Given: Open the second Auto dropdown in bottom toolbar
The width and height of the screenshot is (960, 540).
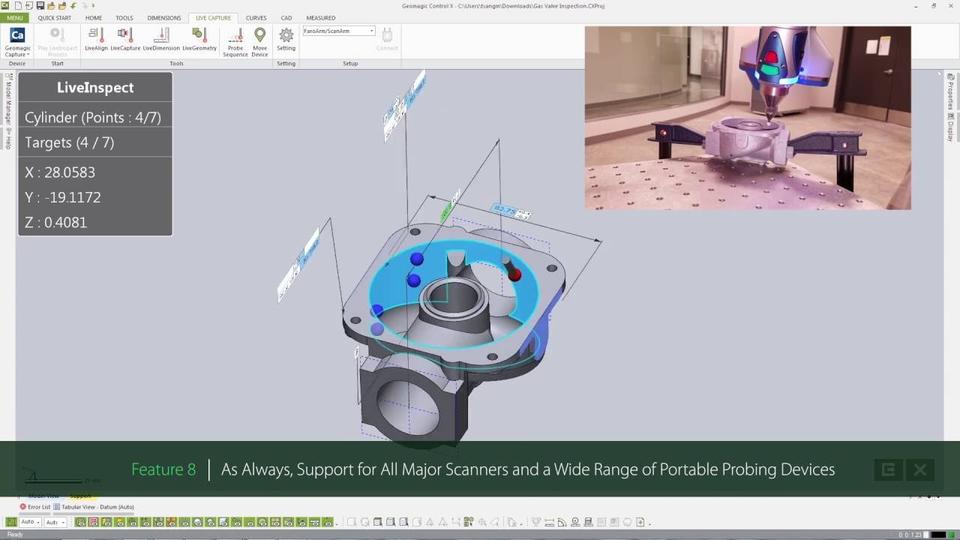Looking at the screenshot, I should click(x=56, y=522).
